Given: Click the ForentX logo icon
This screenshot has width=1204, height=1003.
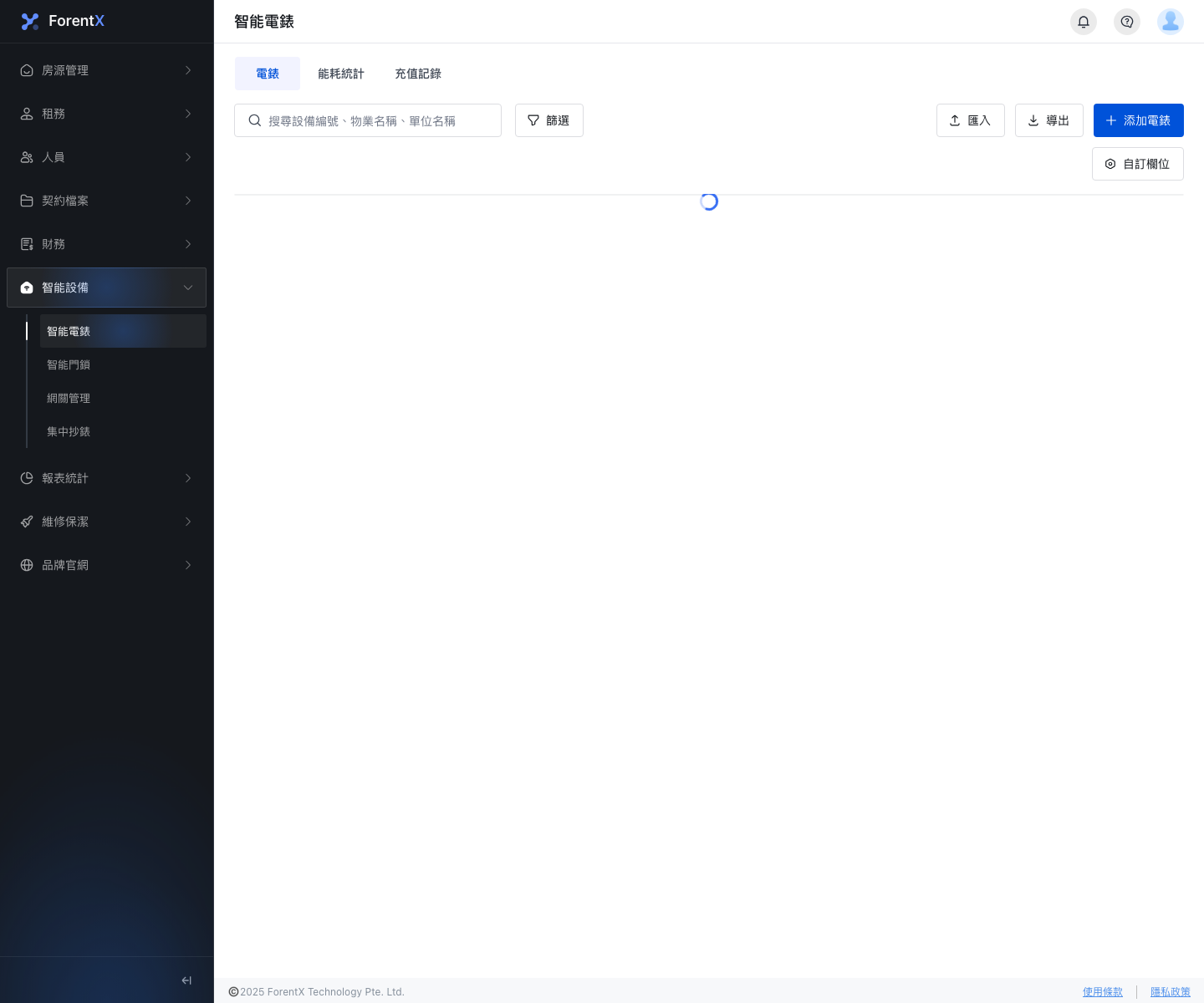Looking at the screenshot, I should point(30,22).
